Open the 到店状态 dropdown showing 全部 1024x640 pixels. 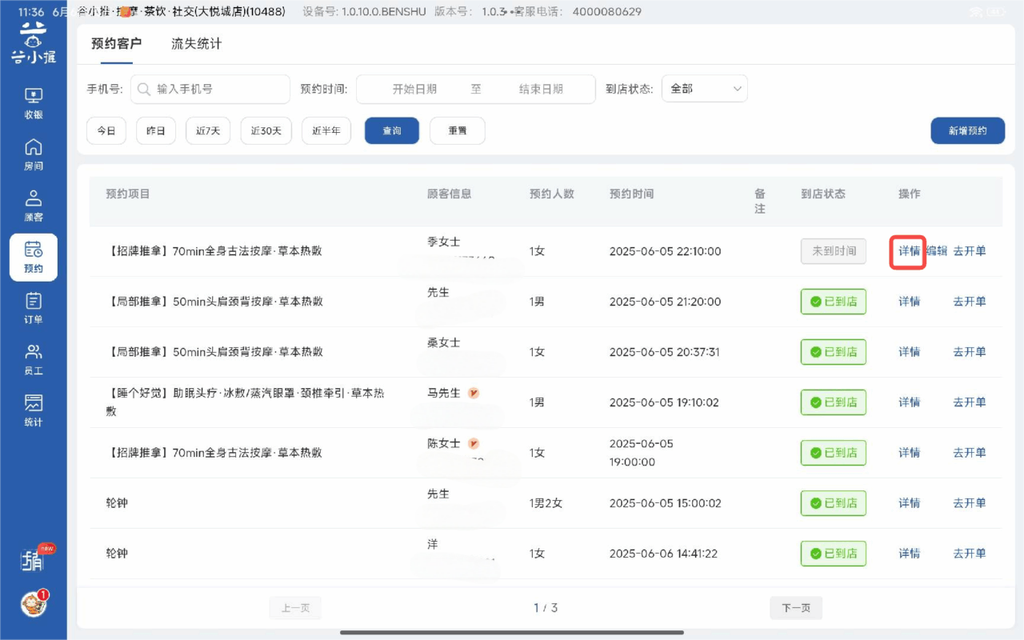point(705,89)
